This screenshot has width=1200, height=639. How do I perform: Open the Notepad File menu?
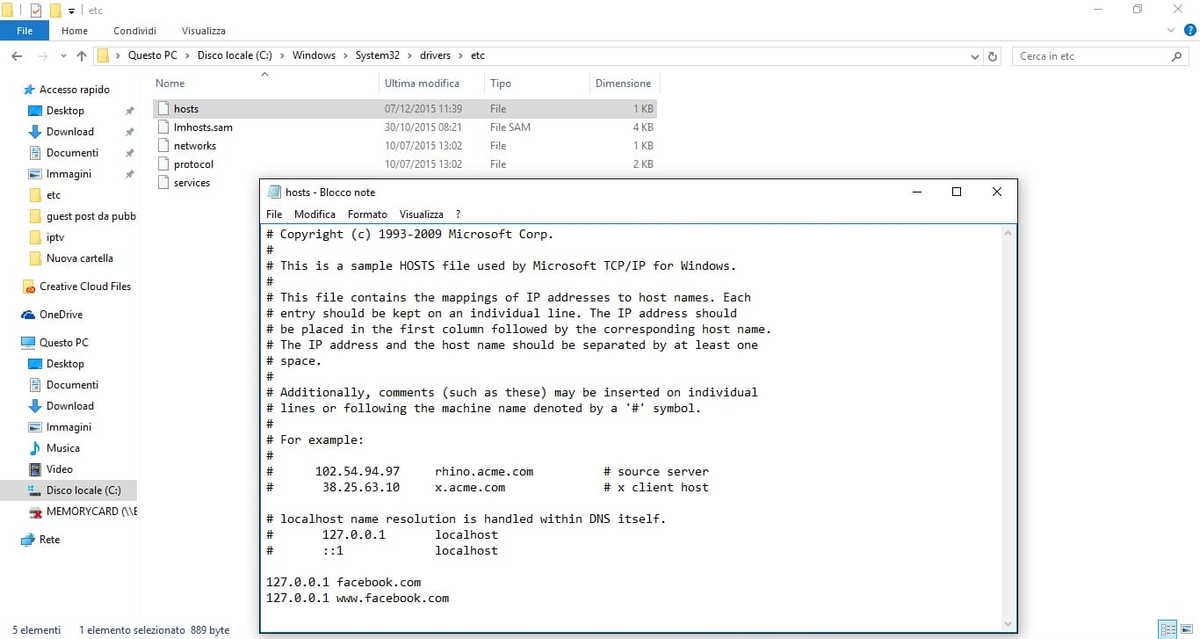pyautogui.click(x=274, y=214)
